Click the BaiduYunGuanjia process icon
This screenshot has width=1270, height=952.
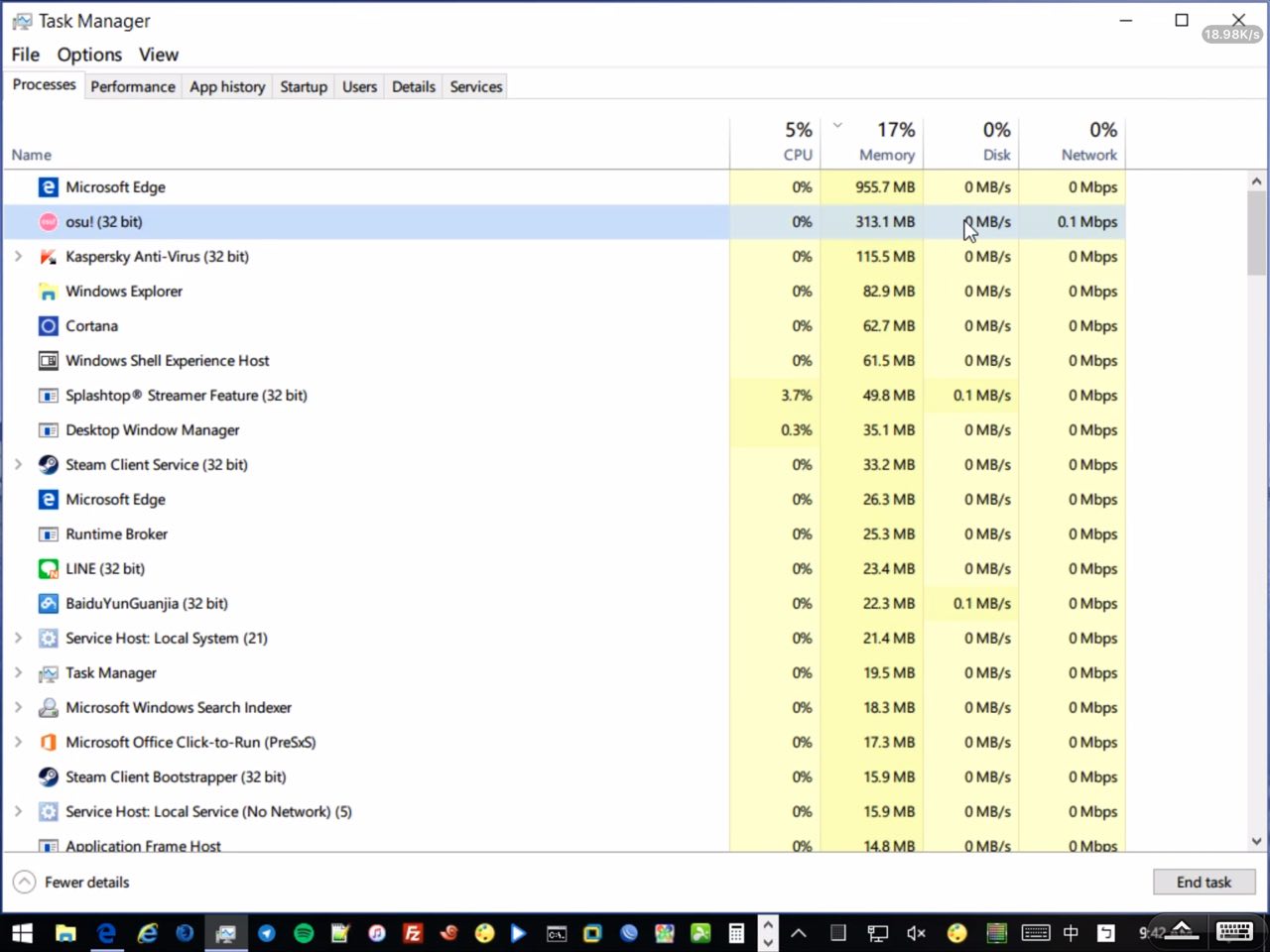click(48, 604)
